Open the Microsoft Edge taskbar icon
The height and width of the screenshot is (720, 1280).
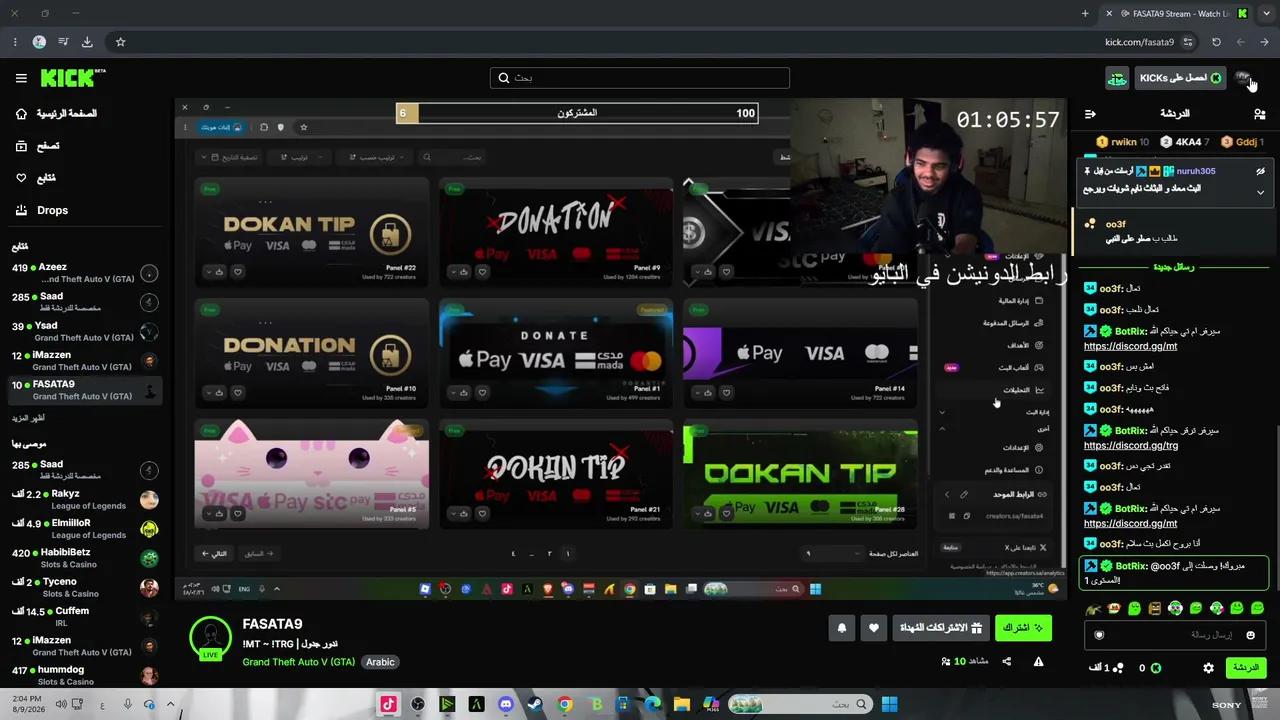tap(653, 704)
